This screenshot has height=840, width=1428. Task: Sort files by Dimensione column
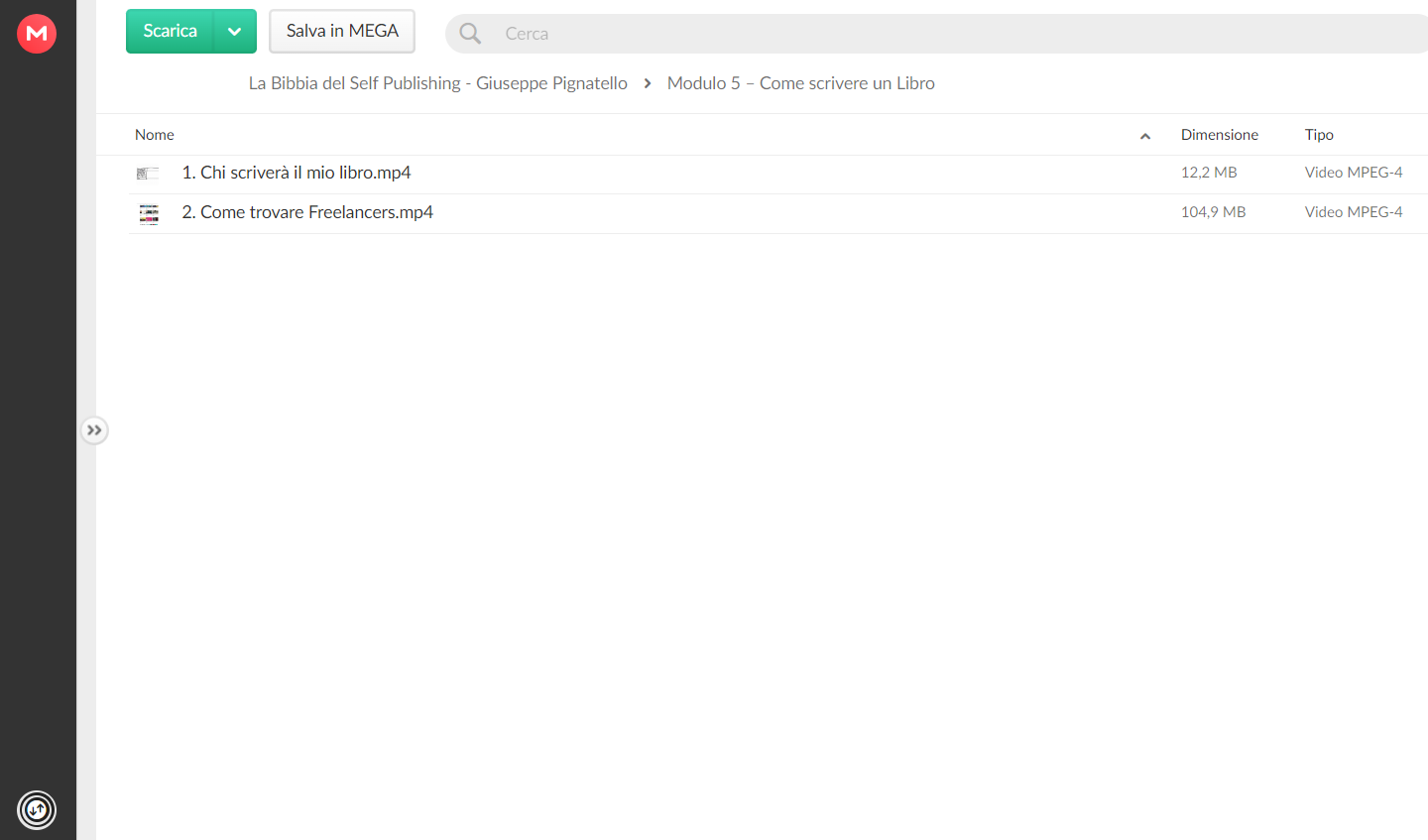pos(1220,135)
